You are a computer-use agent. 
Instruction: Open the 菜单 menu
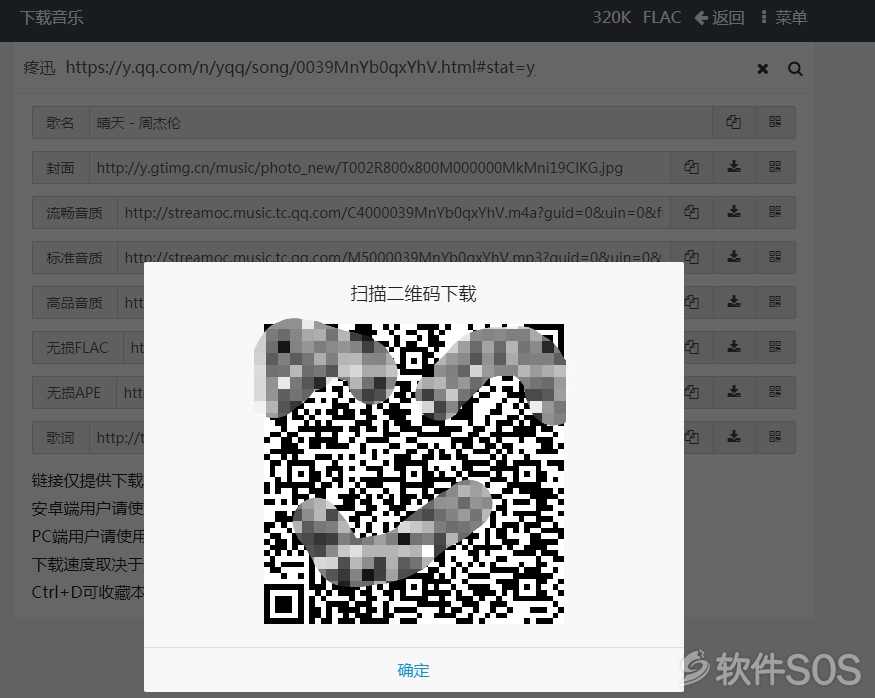pyautogui.click(x=783, y=18)
